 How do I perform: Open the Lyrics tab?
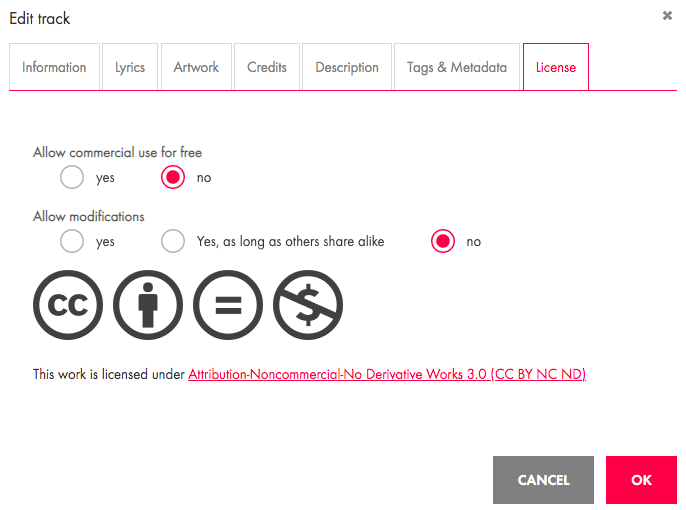[130, 67]
